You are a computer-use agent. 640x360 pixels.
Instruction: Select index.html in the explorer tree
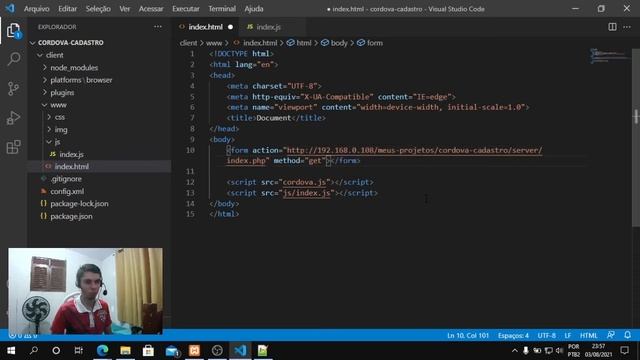pyautogui.click(x=71, y=167)
